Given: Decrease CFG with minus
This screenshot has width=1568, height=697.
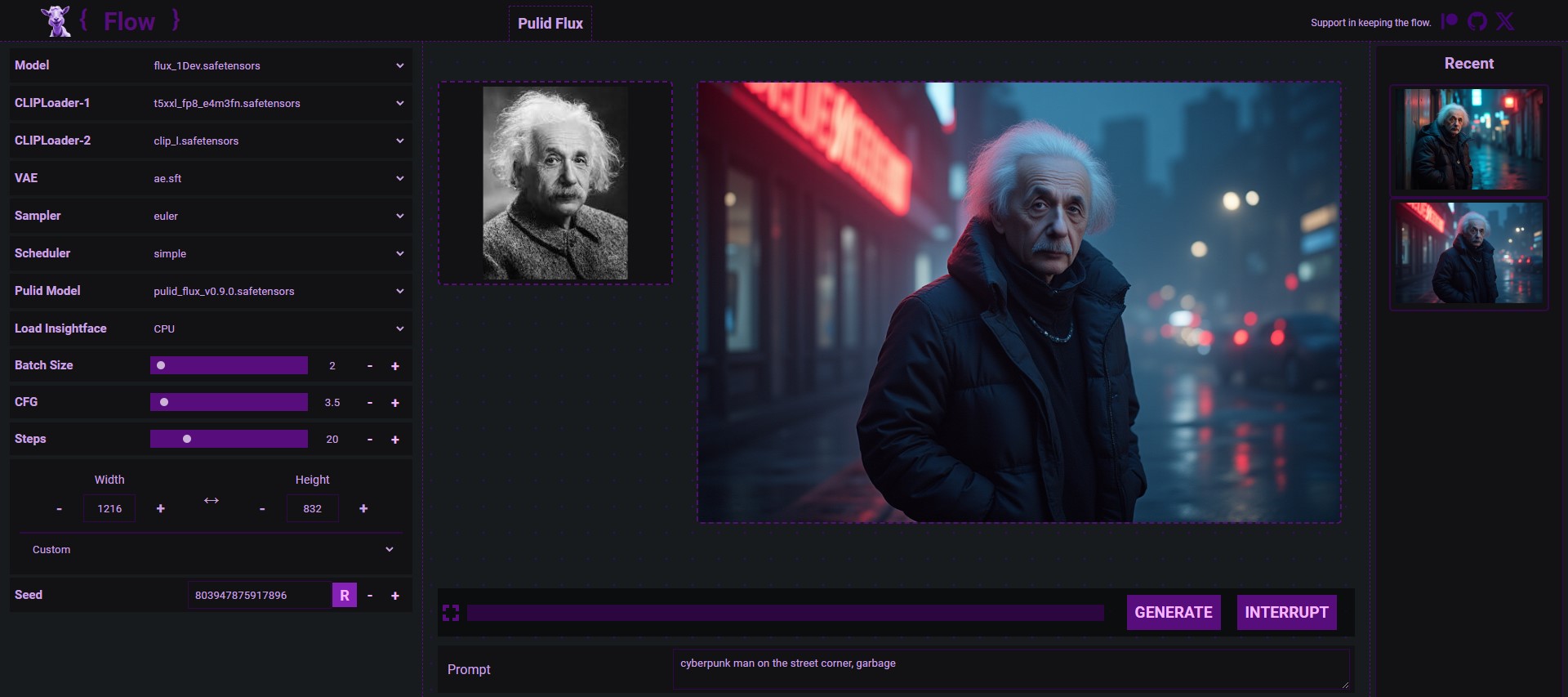Looking at the screenshot, I should (x=370, y=403).
